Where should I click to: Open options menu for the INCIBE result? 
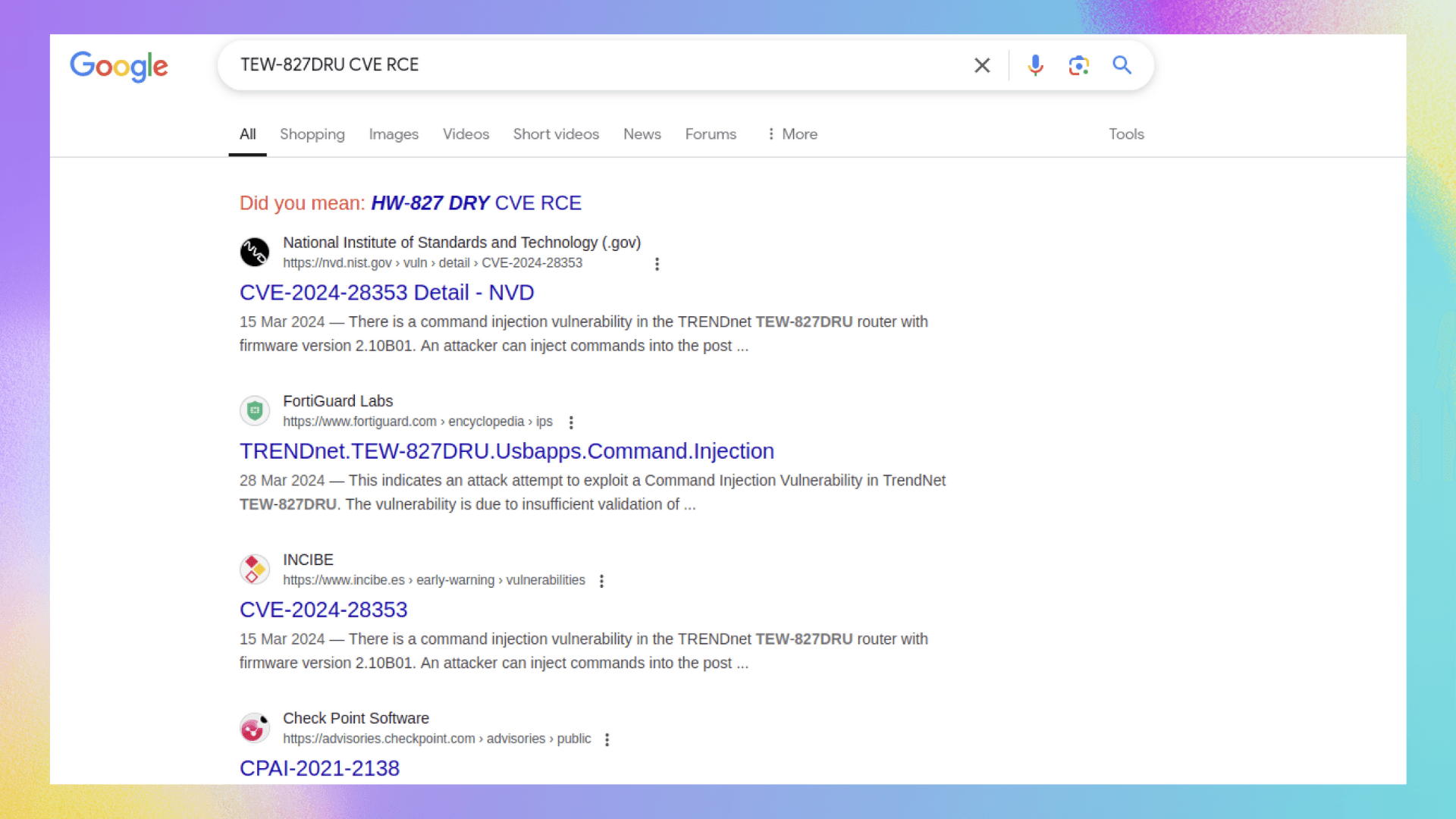coord(601,581)
